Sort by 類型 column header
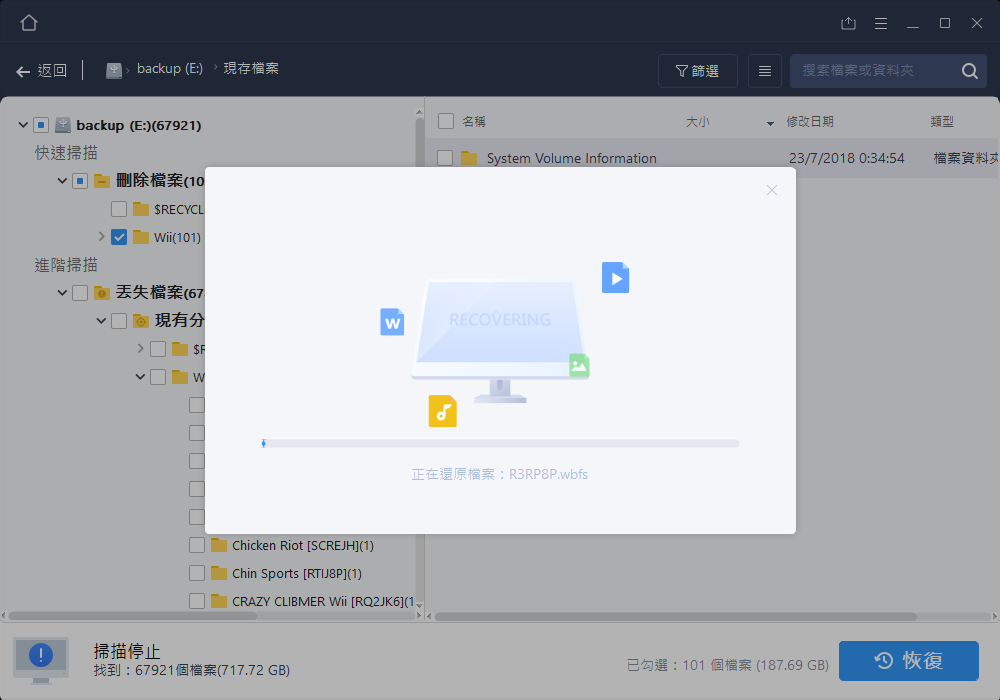 pos(942,121)
